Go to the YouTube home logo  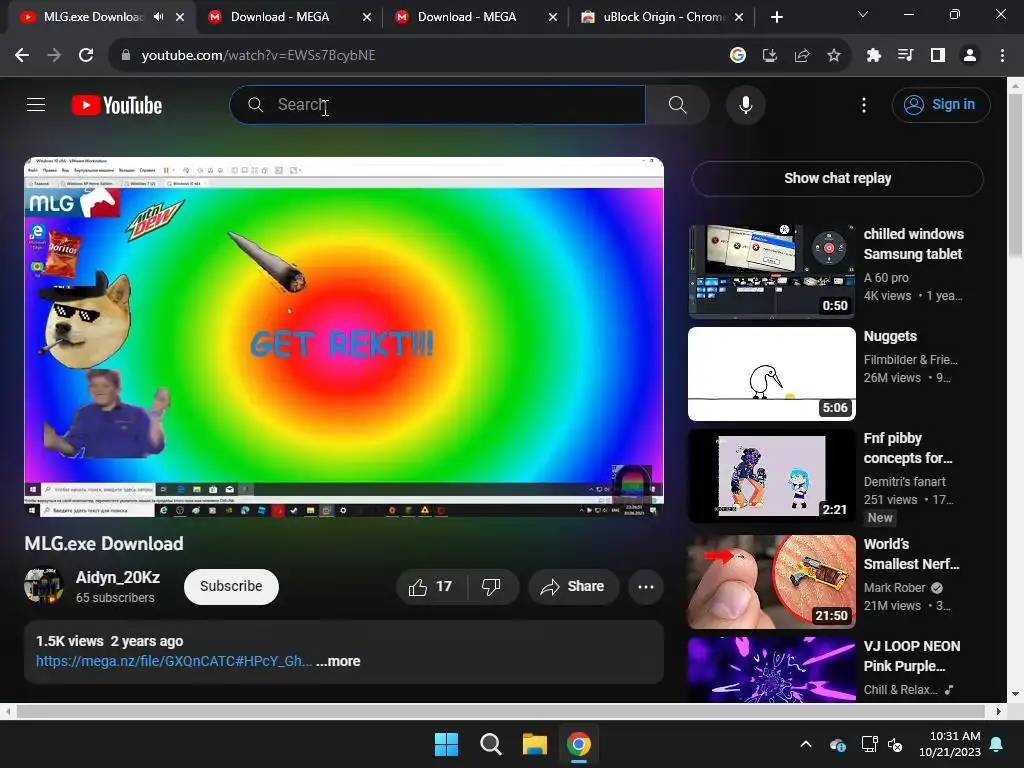(117, 105)
